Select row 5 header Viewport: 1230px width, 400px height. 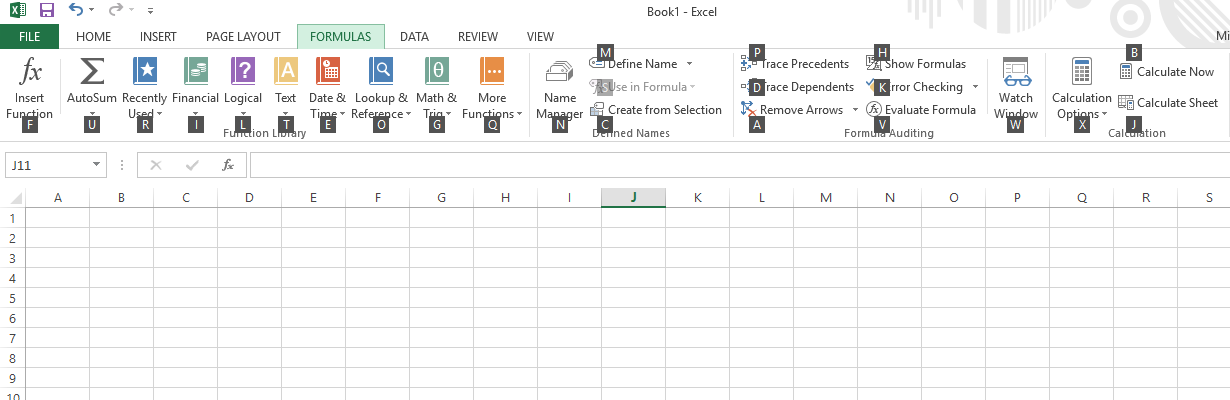[x=12, y=298]
